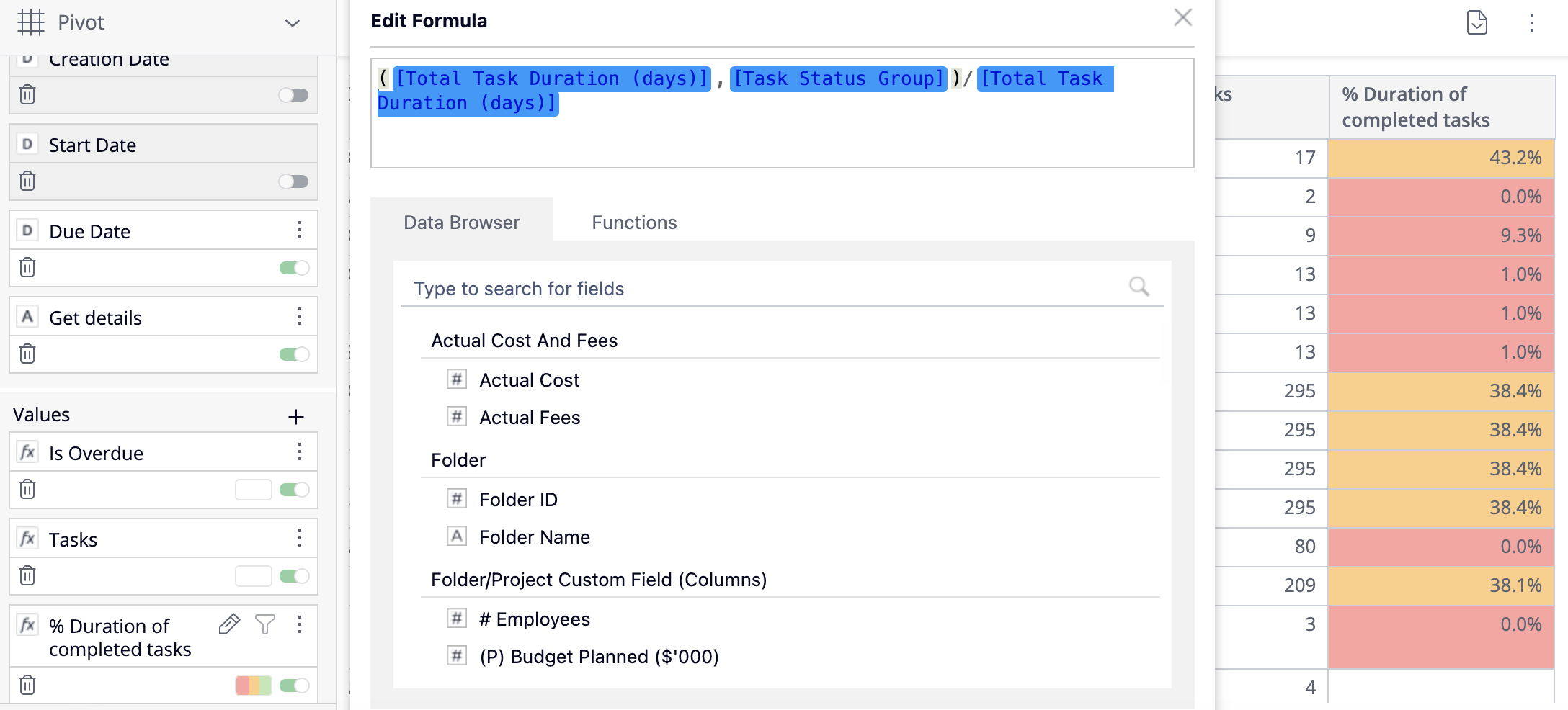
Task: Click the Folder group heading
Action: [458, 459]
